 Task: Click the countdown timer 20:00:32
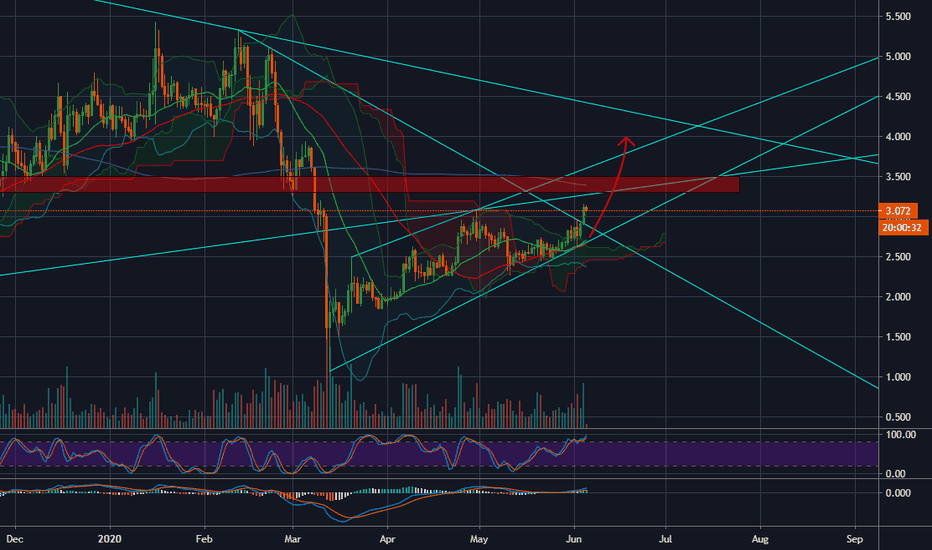[902, 227]
